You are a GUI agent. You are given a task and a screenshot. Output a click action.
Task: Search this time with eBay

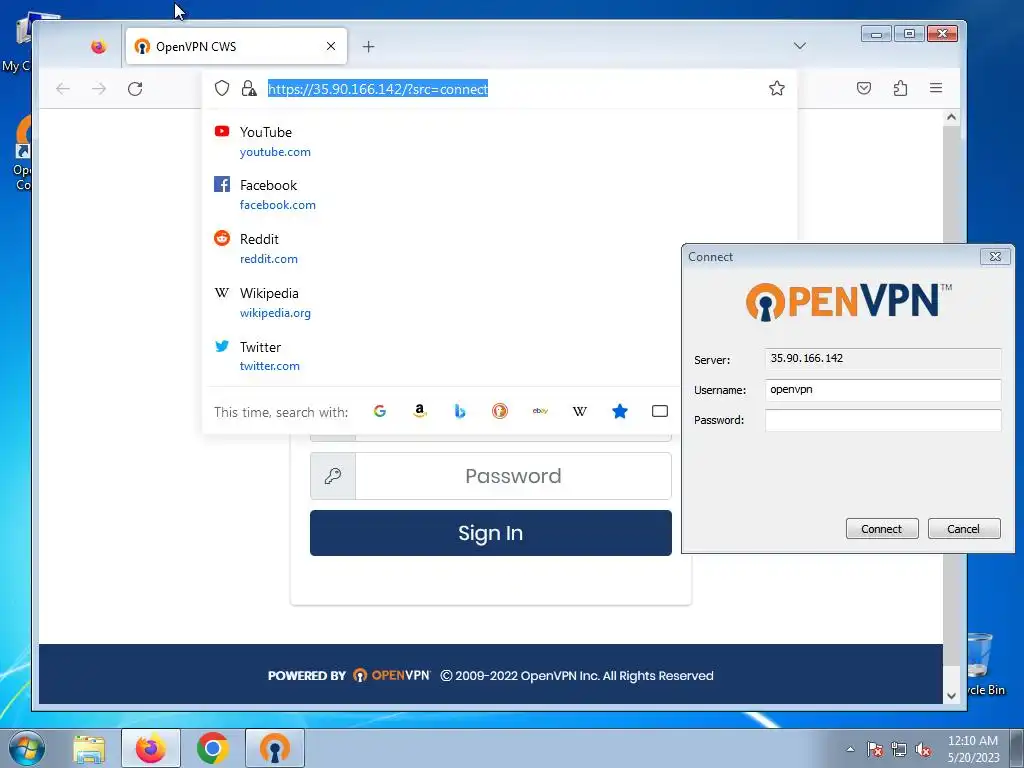(540, 411)
